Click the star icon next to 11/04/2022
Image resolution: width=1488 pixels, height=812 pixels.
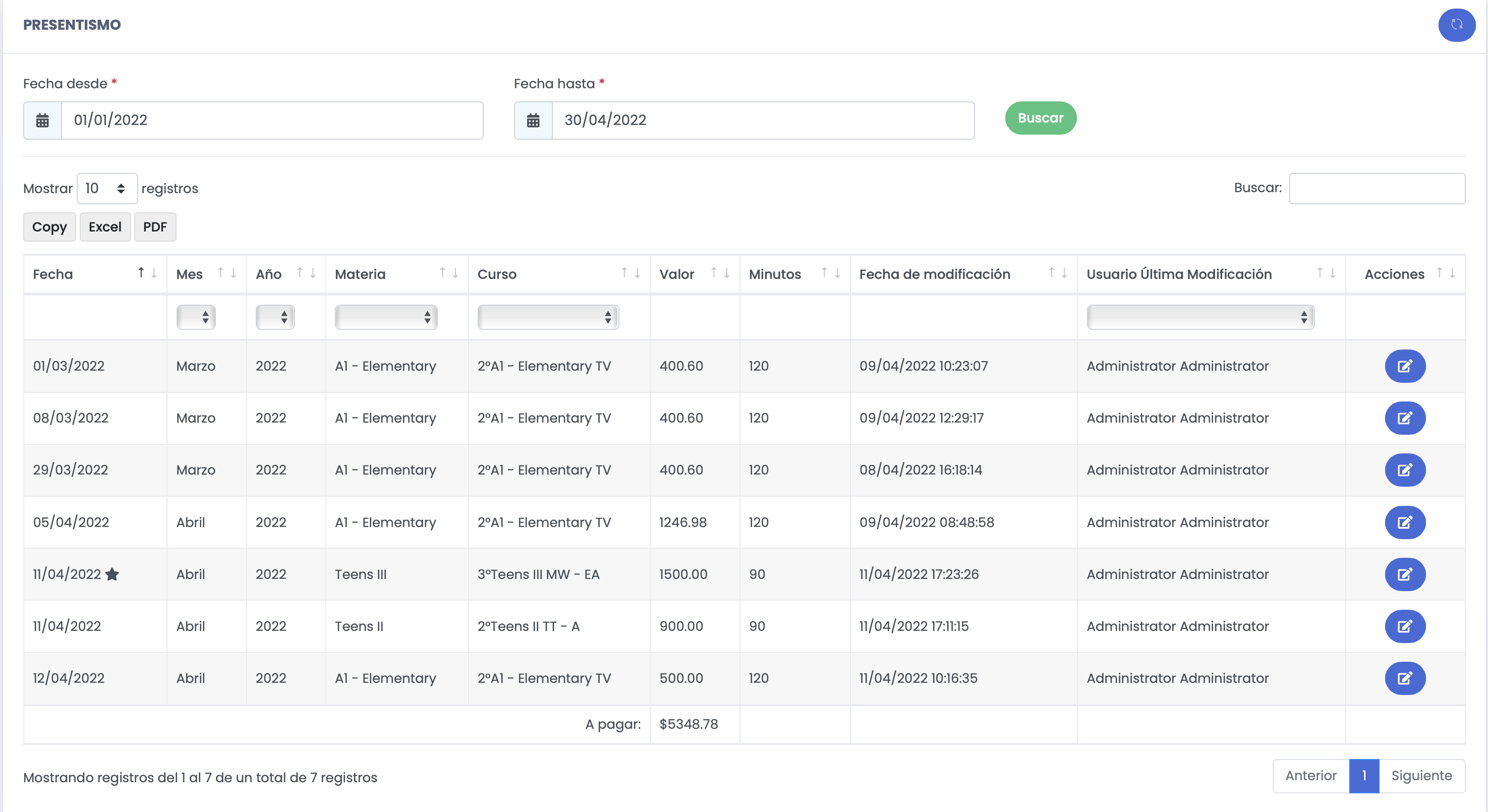click(112, 574)
